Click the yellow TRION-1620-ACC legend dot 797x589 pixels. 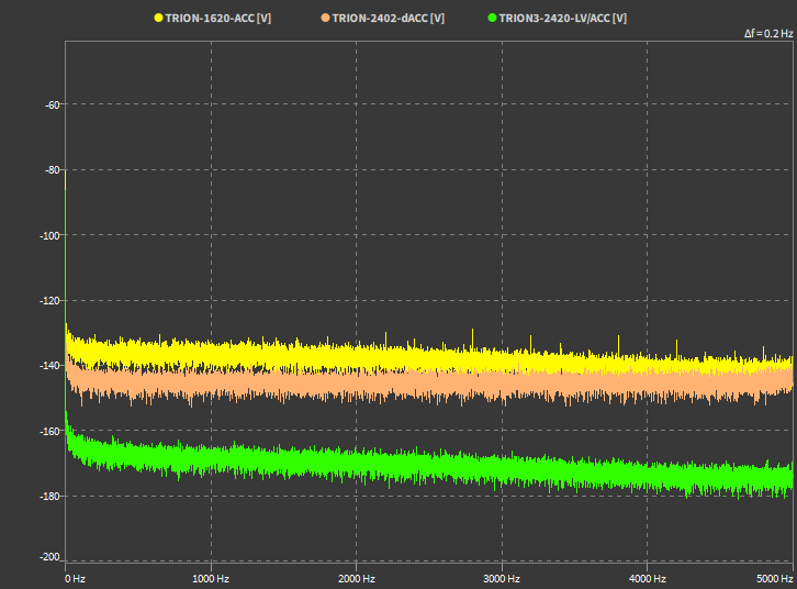pos(158,18)
